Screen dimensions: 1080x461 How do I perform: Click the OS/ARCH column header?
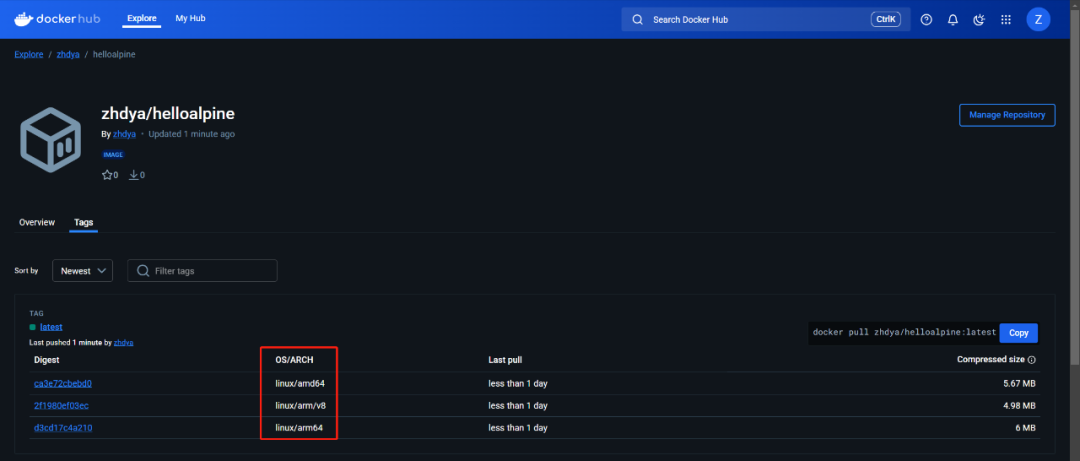click(294, 360)
